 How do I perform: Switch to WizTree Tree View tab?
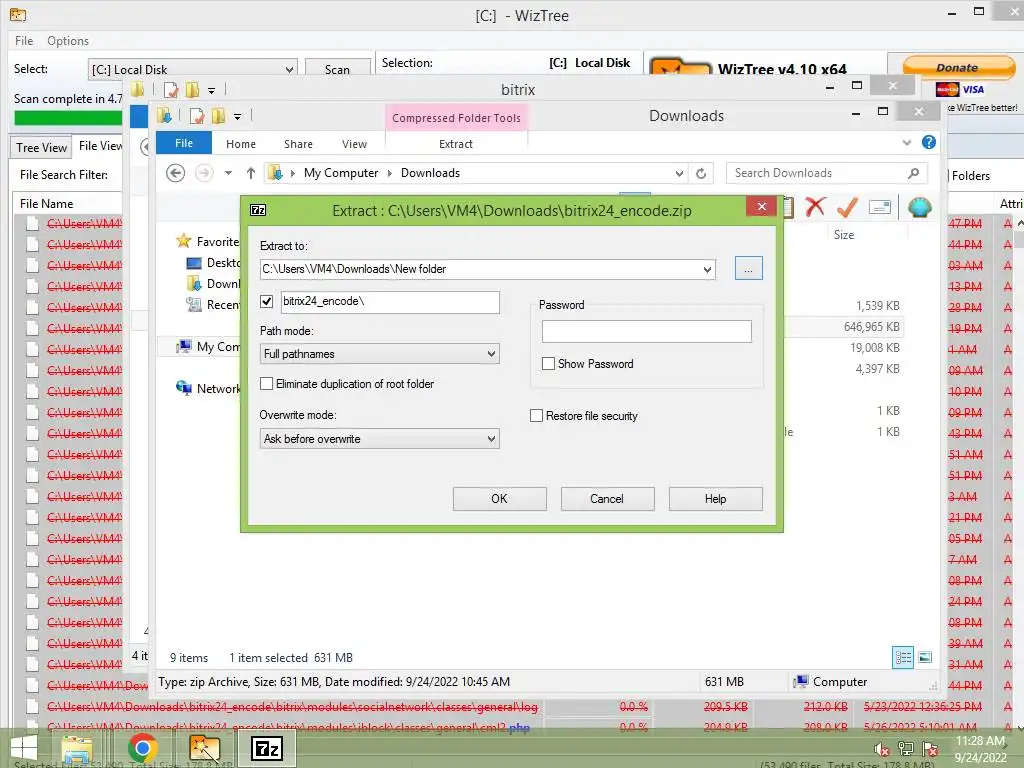(x=41, y=148)
